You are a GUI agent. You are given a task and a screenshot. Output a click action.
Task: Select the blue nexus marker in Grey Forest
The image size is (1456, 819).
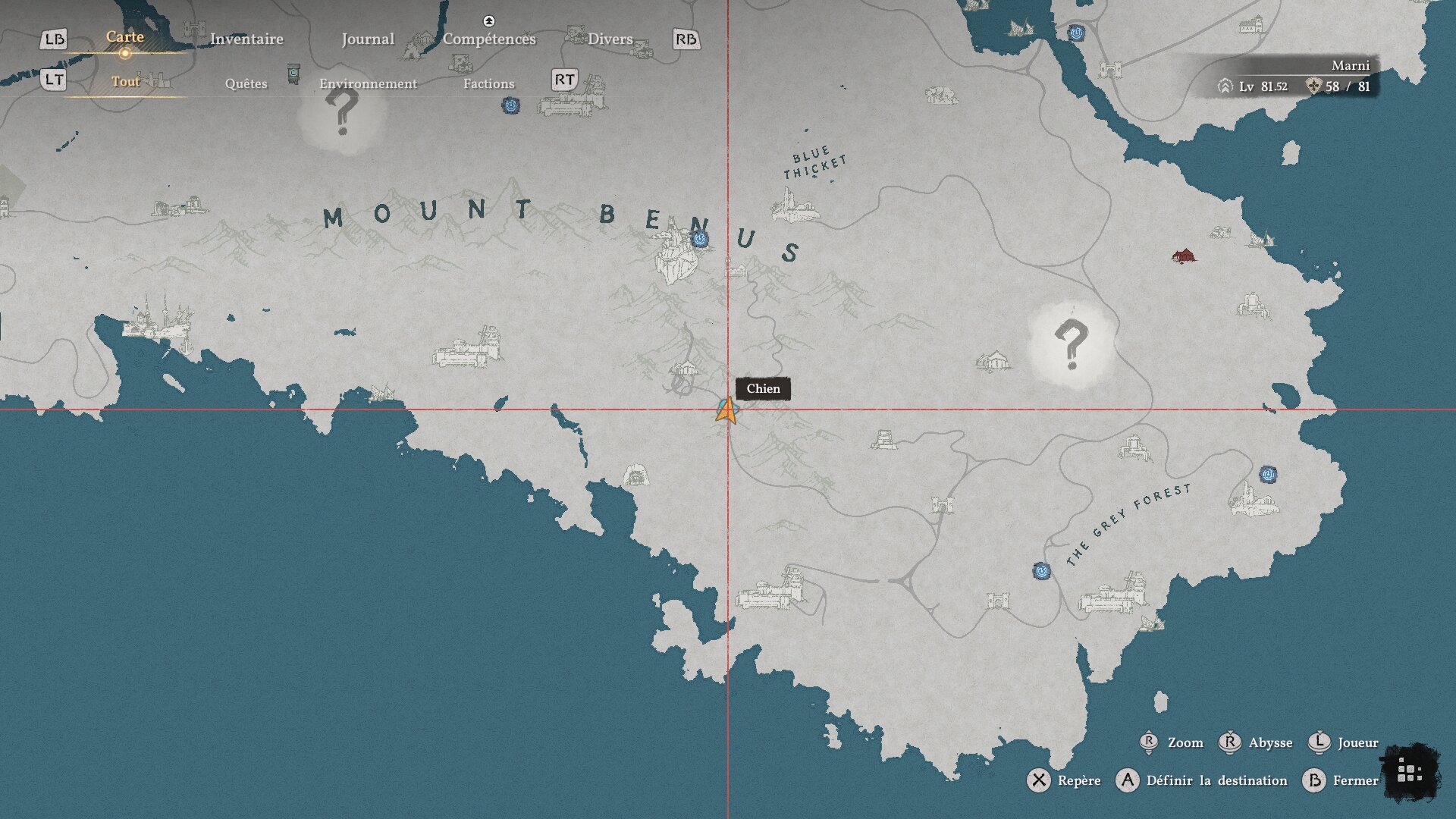(x=1042, y=571)
